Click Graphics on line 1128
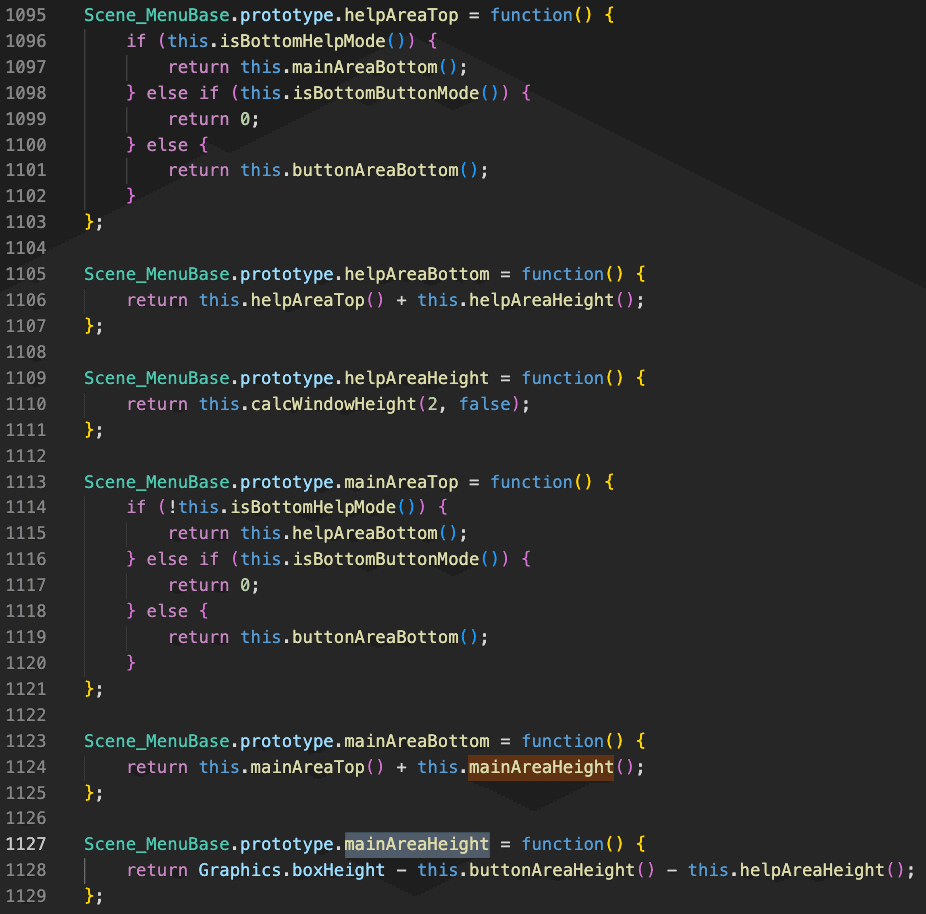The width and height of the screenshot is (926, 914). [240, 870]
